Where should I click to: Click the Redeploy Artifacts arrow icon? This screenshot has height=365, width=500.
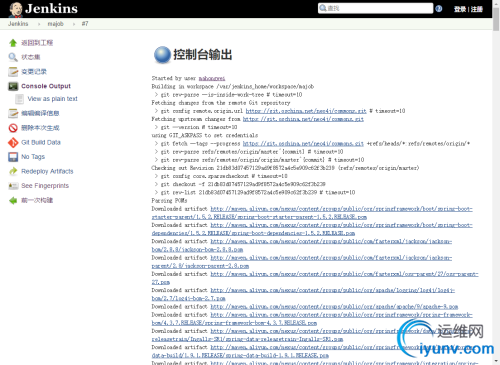click(x=13, y=171)
